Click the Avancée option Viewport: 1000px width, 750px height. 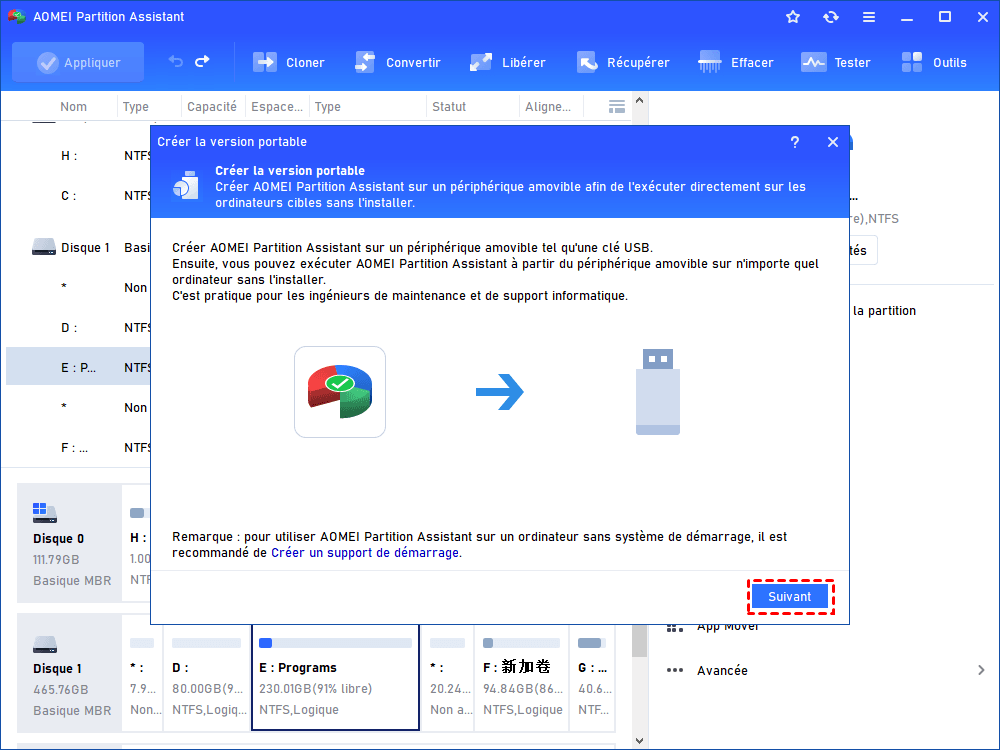pyautogui.click(x=722, y=670)
